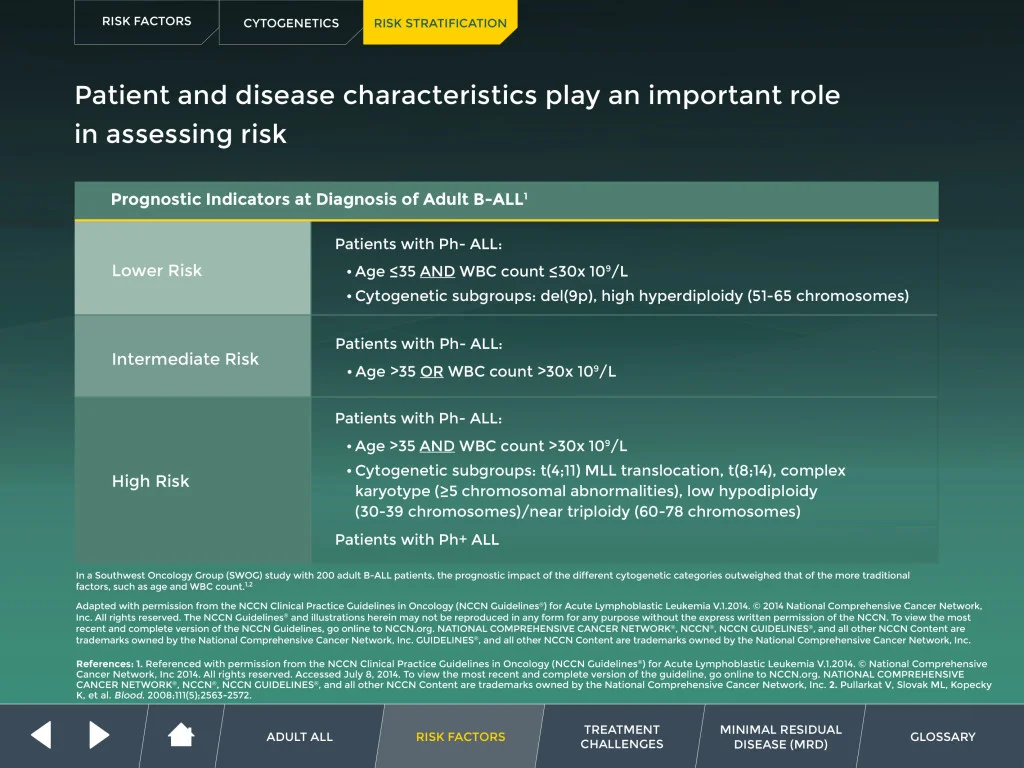Click the 'References:' footnote text
Viewport: 1024px width, 768px height.
click(534, 679)
